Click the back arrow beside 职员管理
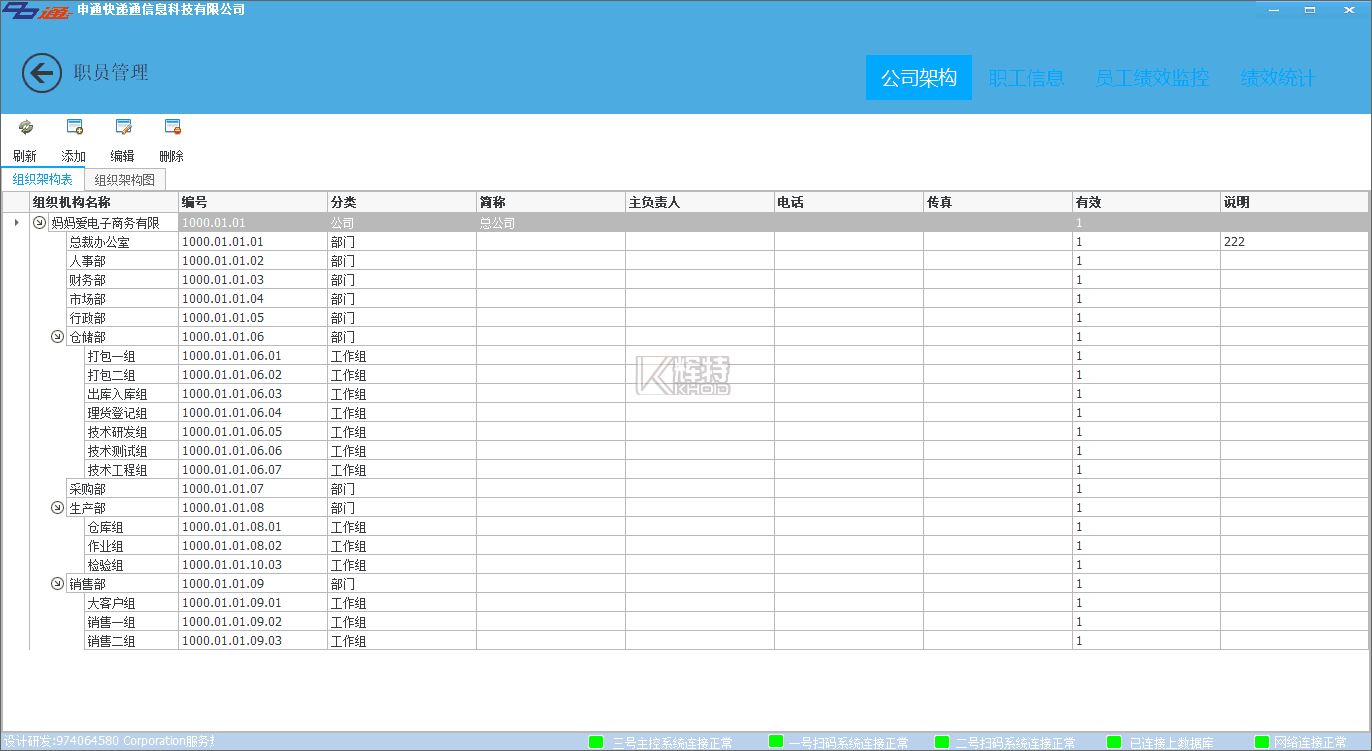The width and height of the screenshot is (1372, 751). click(x=42, y=73)
